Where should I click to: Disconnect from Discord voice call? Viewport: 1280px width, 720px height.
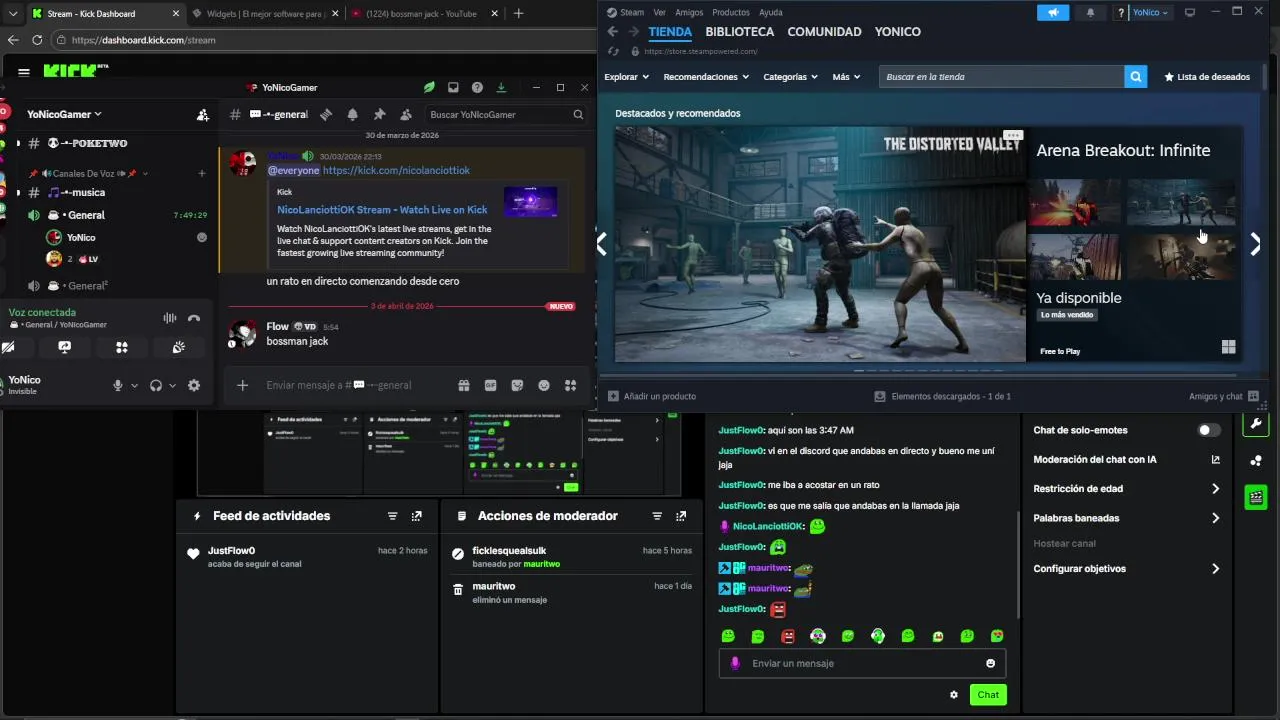[x=194, y=318]
